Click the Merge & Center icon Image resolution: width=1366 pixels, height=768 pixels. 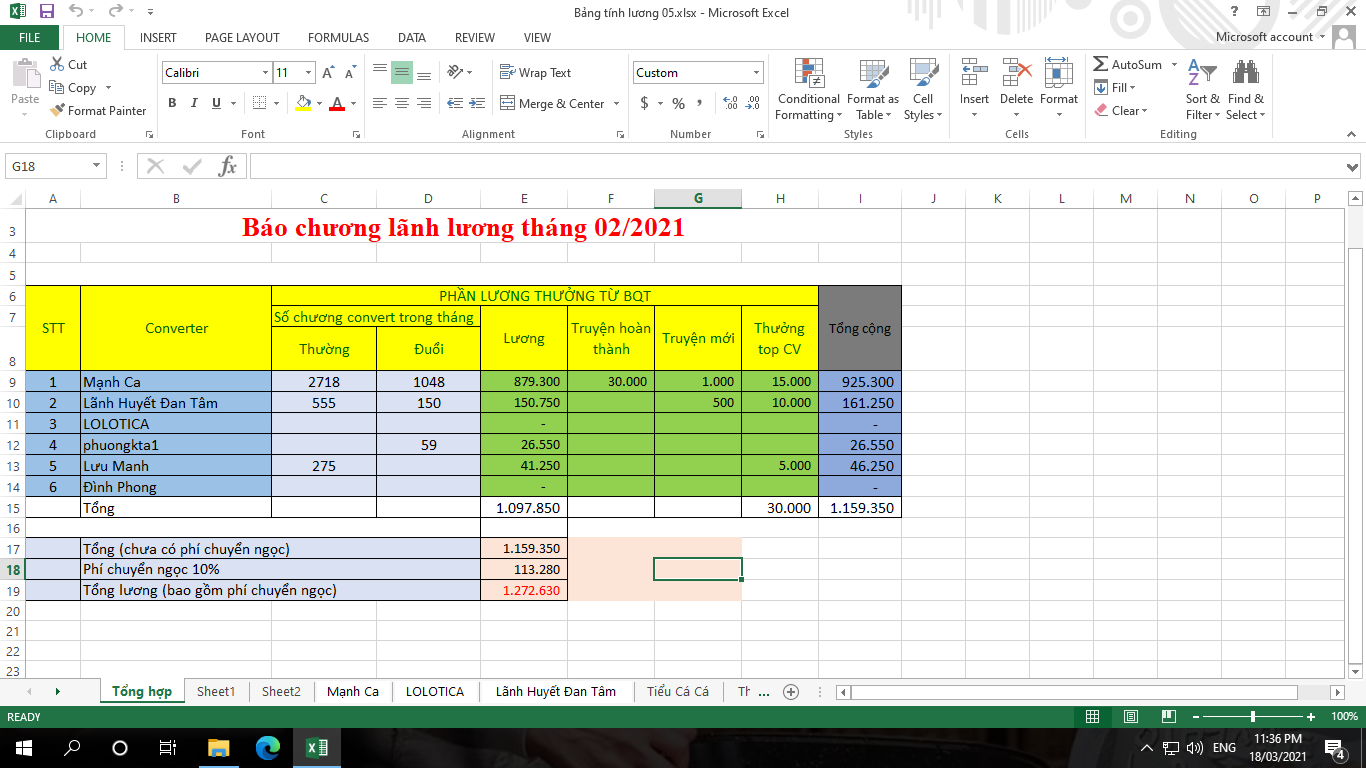[507, 104]
